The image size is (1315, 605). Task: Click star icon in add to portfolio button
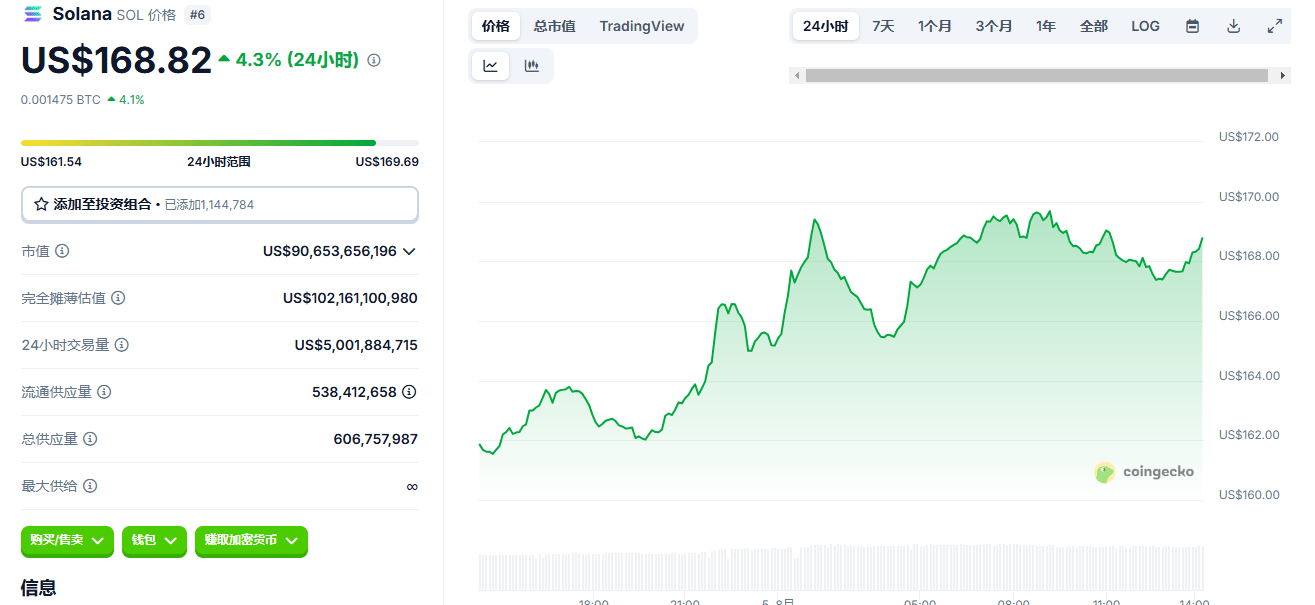[x=41, y=204]
